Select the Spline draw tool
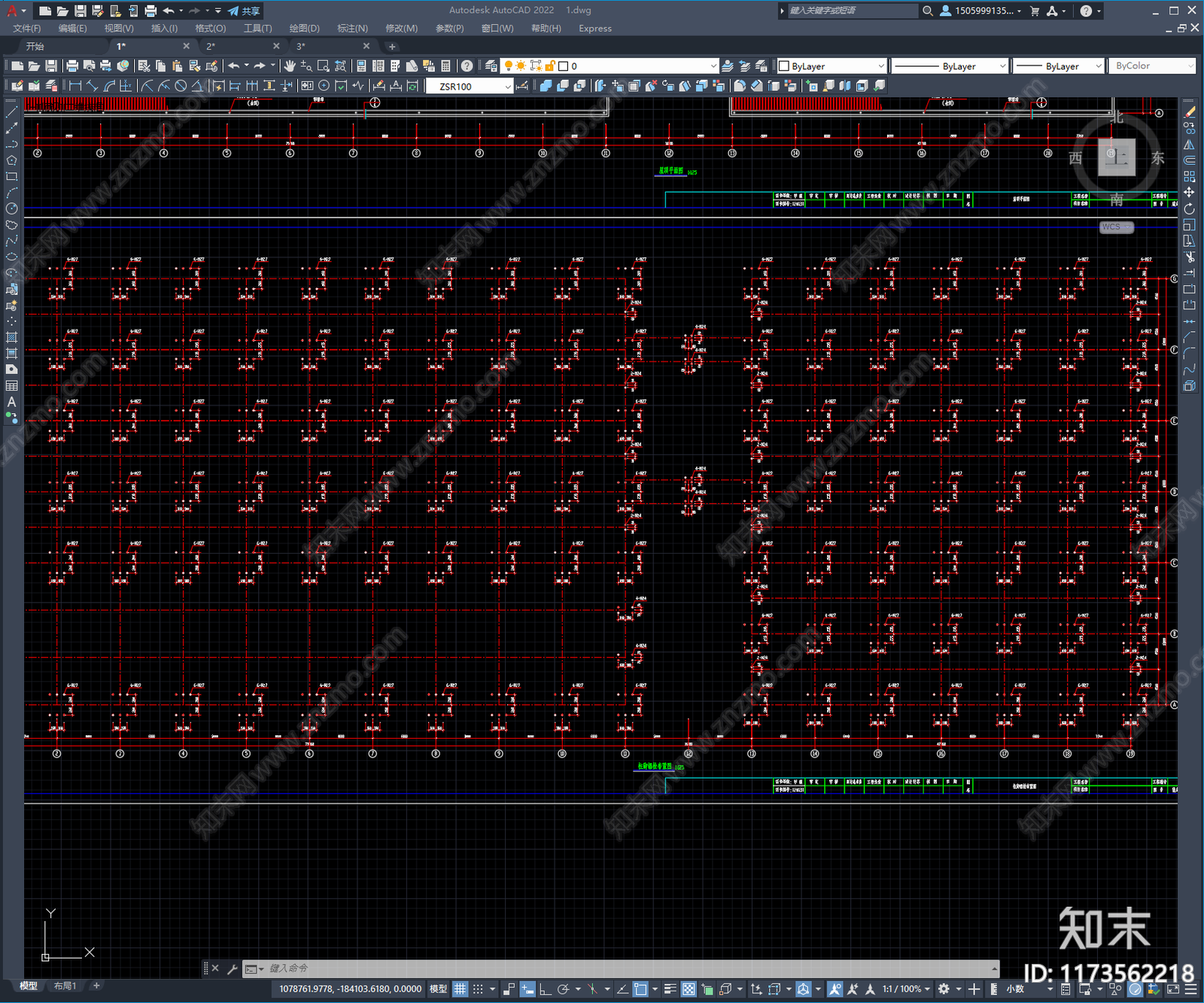Viewport: 1204px width, 1003px height. [11, 241]
